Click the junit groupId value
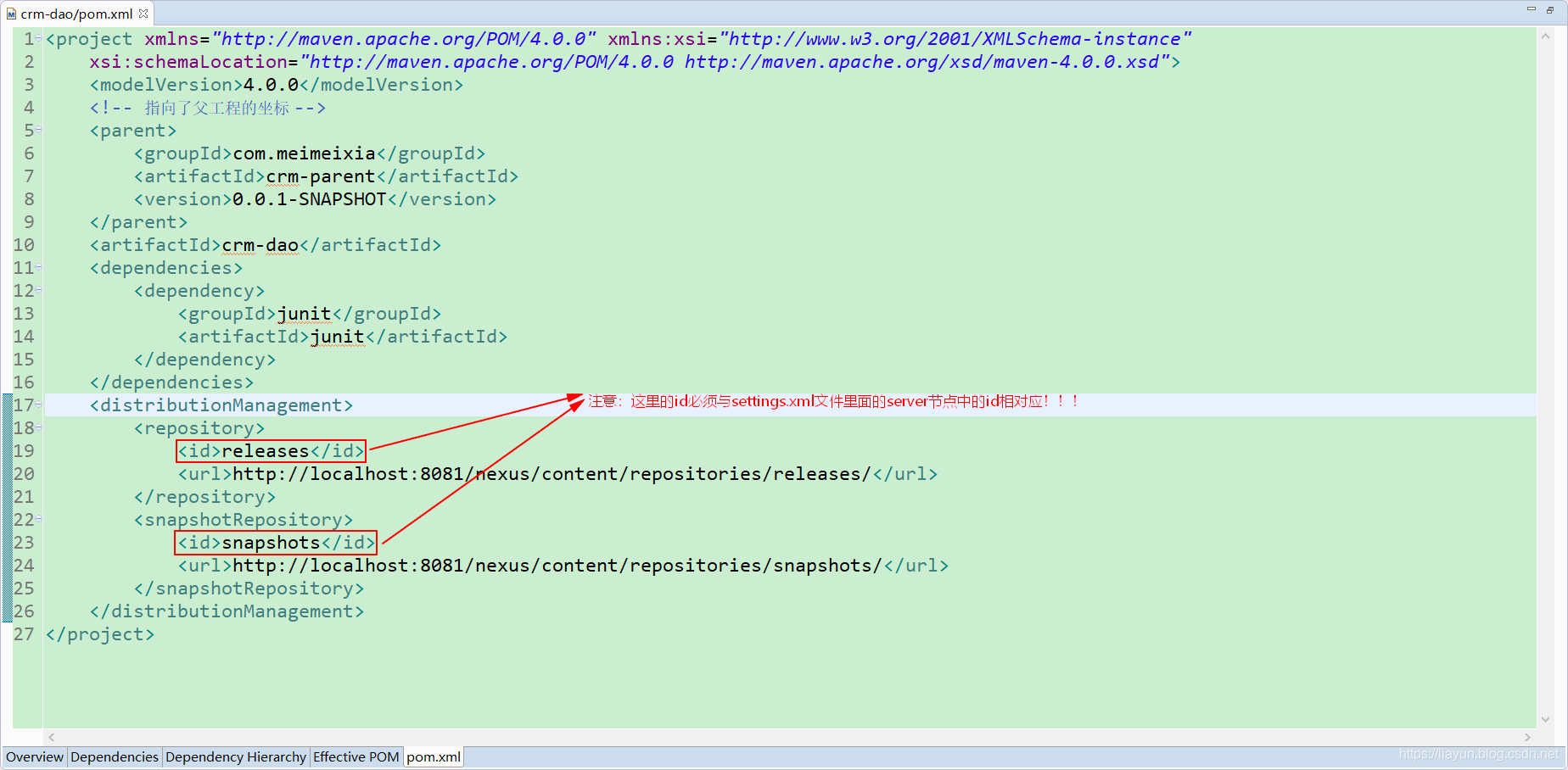1568x770 pixels. (304, 314)
